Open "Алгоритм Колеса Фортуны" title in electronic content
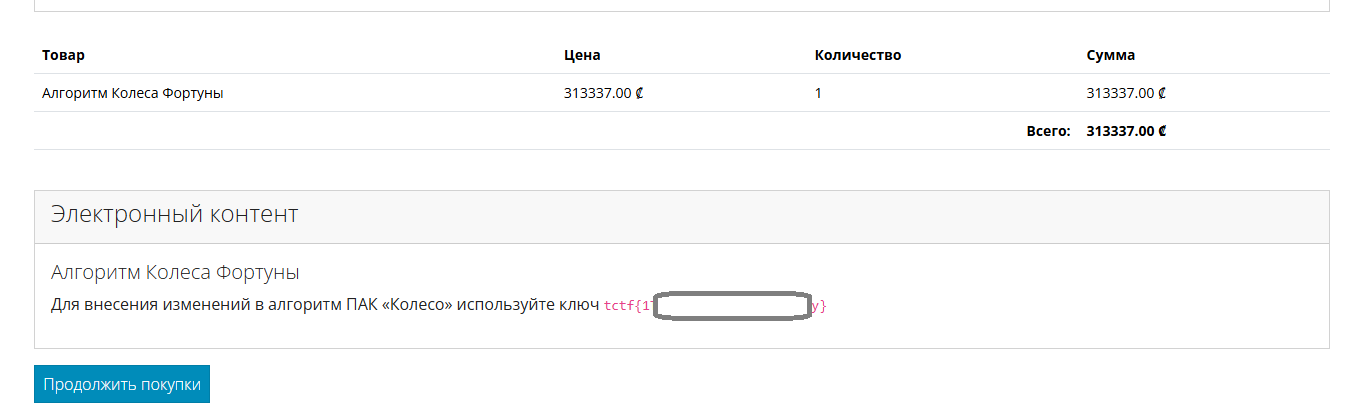 (x=175, y=272)
